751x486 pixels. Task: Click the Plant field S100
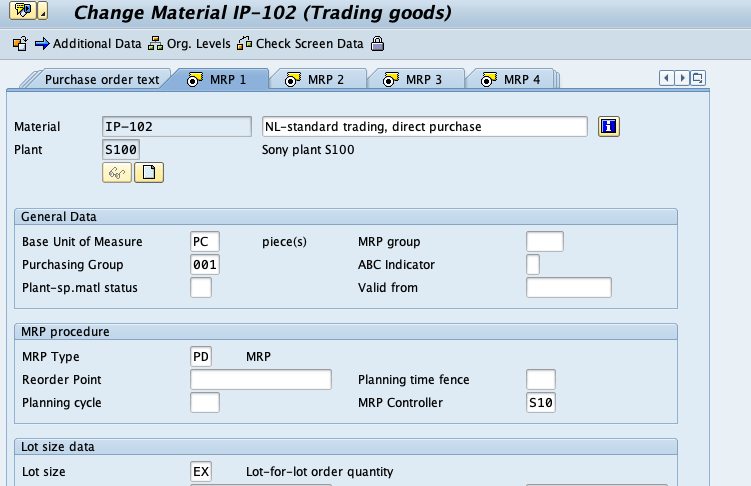121,149
